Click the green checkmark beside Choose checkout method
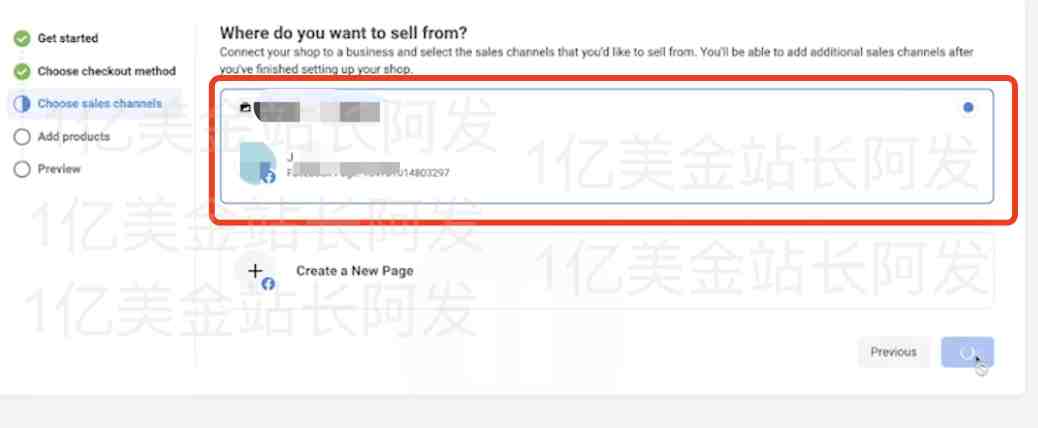1038x428 pixels. click(x=22, y=71)
